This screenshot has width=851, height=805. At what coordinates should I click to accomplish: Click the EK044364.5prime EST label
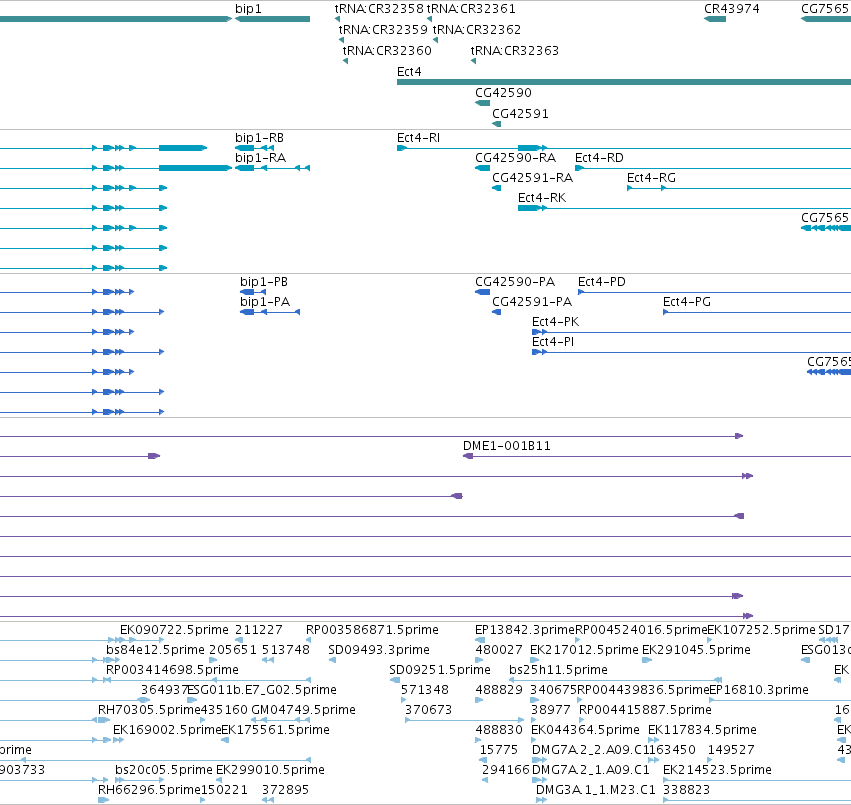click(585, 730)
